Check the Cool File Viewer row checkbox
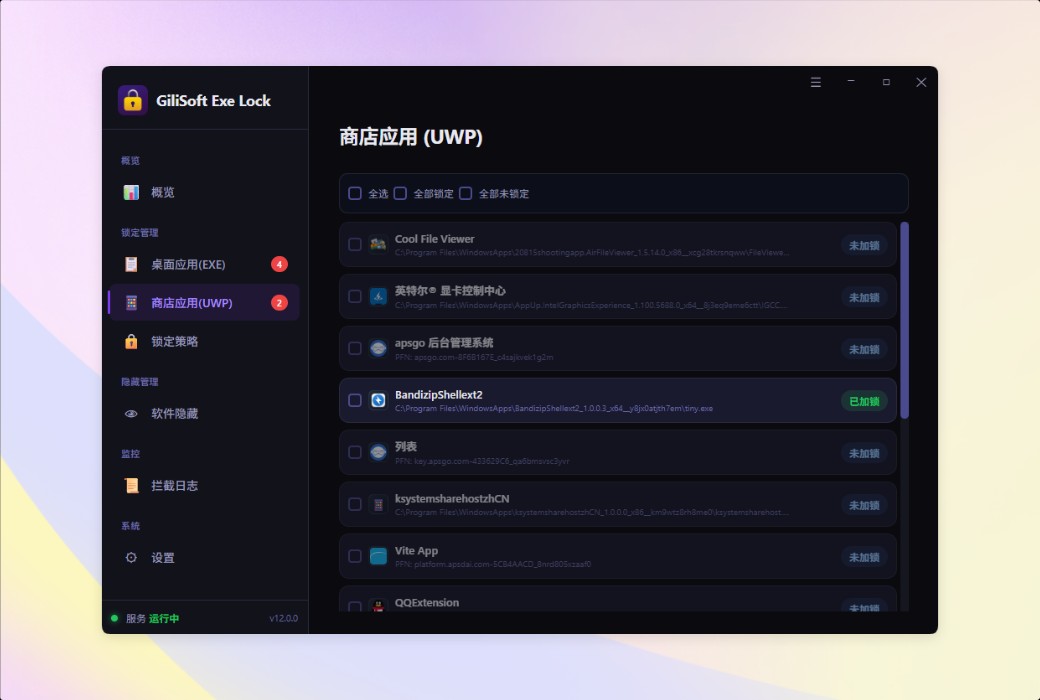This screenshot has width=1040, height=700. pos(355,244)
